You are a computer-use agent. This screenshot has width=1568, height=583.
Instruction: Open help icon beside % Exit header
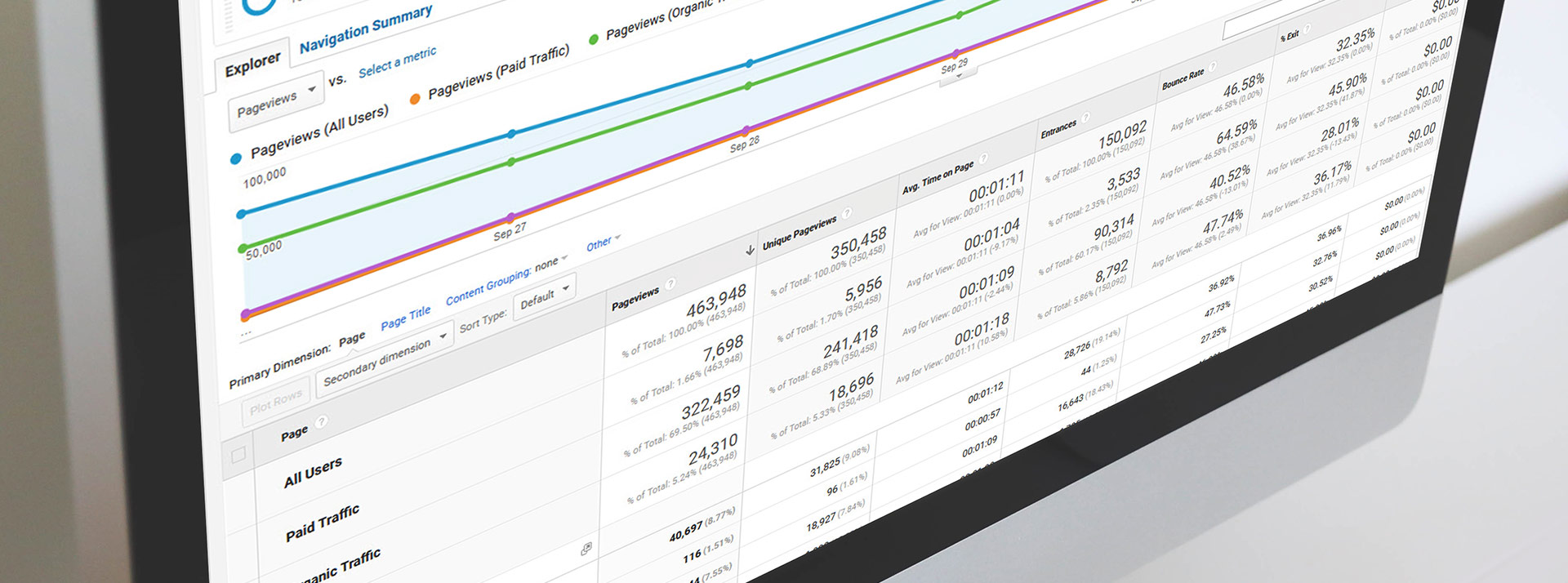[x=1307, y=29]
